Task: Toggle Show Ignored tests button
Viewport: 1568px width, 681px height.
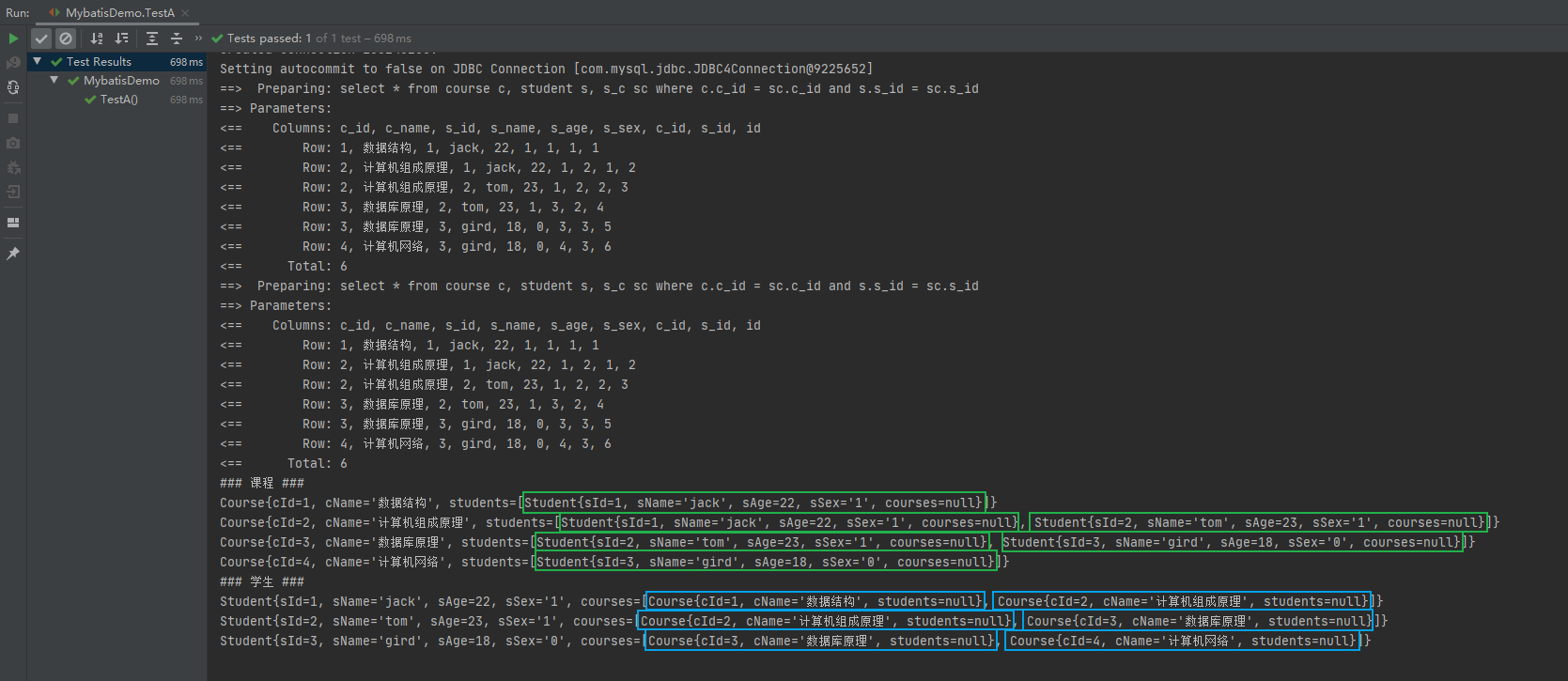Action: click(66, 39)
